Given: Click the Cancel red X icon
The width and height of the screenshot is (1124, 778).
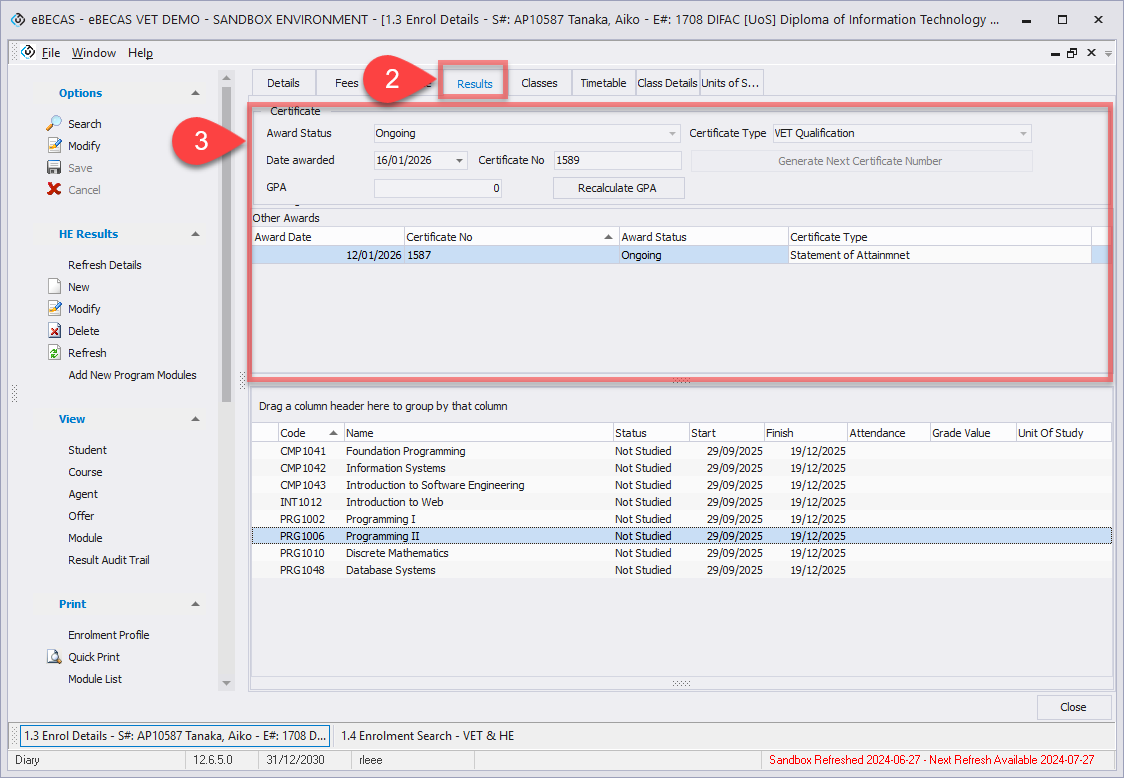Looking at the screenshot, I should [55, 190].
